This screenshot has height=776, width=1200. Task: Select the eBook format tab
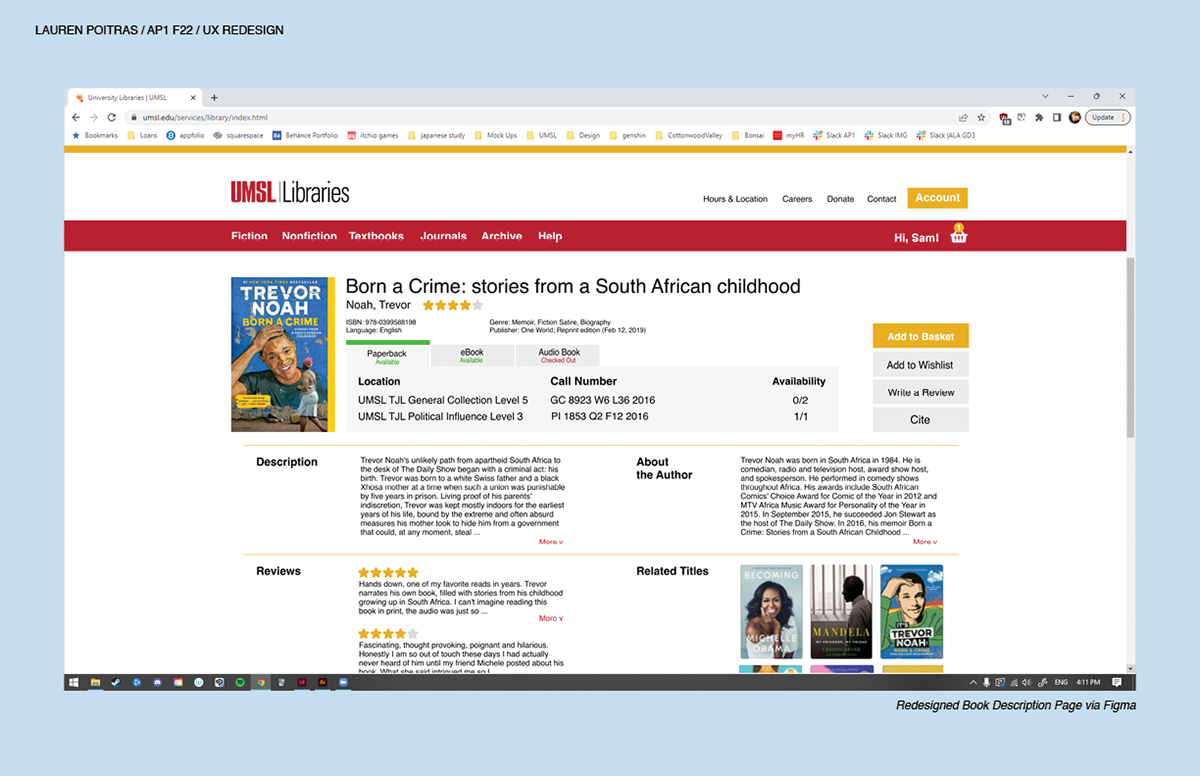point(472,355)
